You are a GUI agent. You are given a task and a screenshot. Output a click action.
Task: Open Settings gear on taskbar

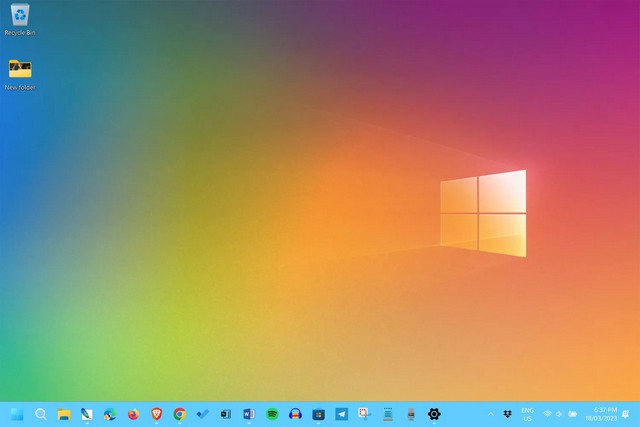point(434,414)
